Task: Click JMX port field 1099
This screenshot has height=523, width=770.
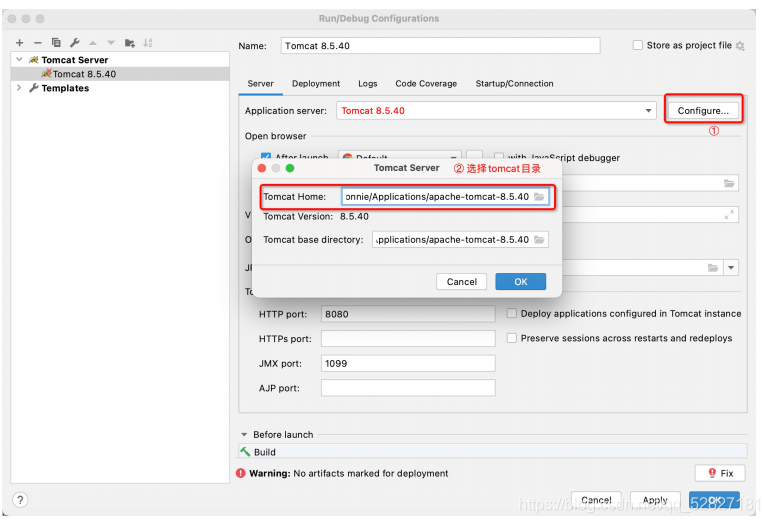Action: (408, 363)
